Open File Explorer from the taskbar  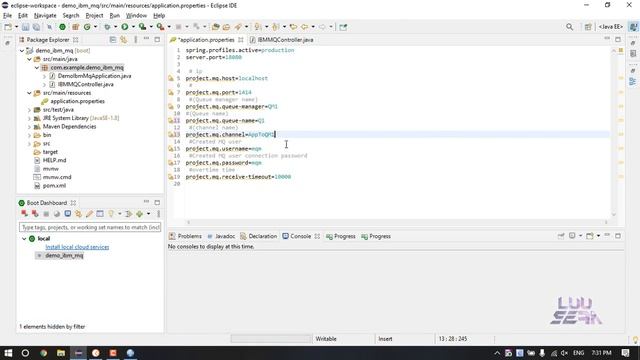tap(61, 353)
